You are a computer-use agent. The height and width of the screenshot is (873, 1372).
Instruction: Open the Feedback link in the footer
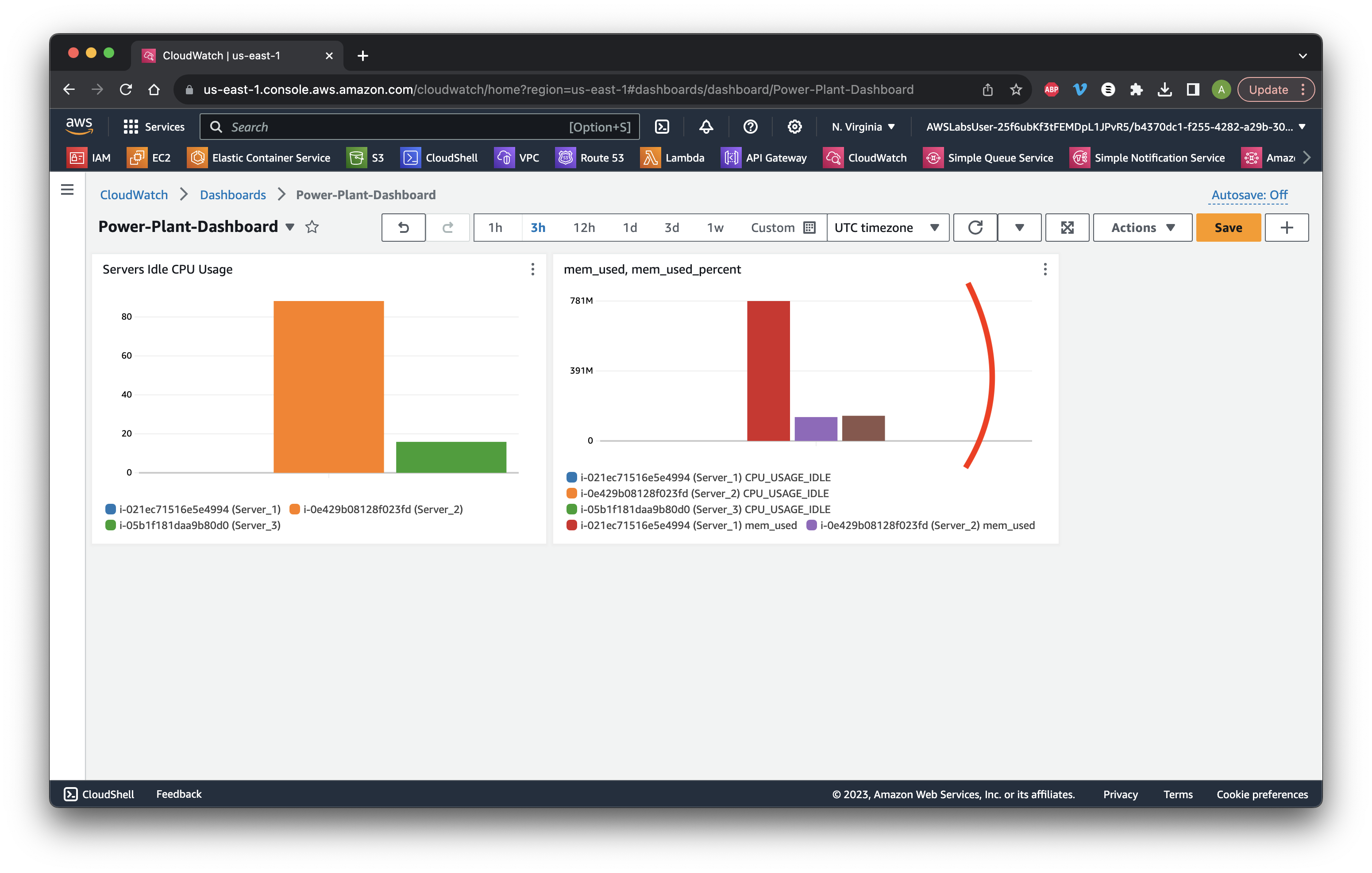[179, 794]
